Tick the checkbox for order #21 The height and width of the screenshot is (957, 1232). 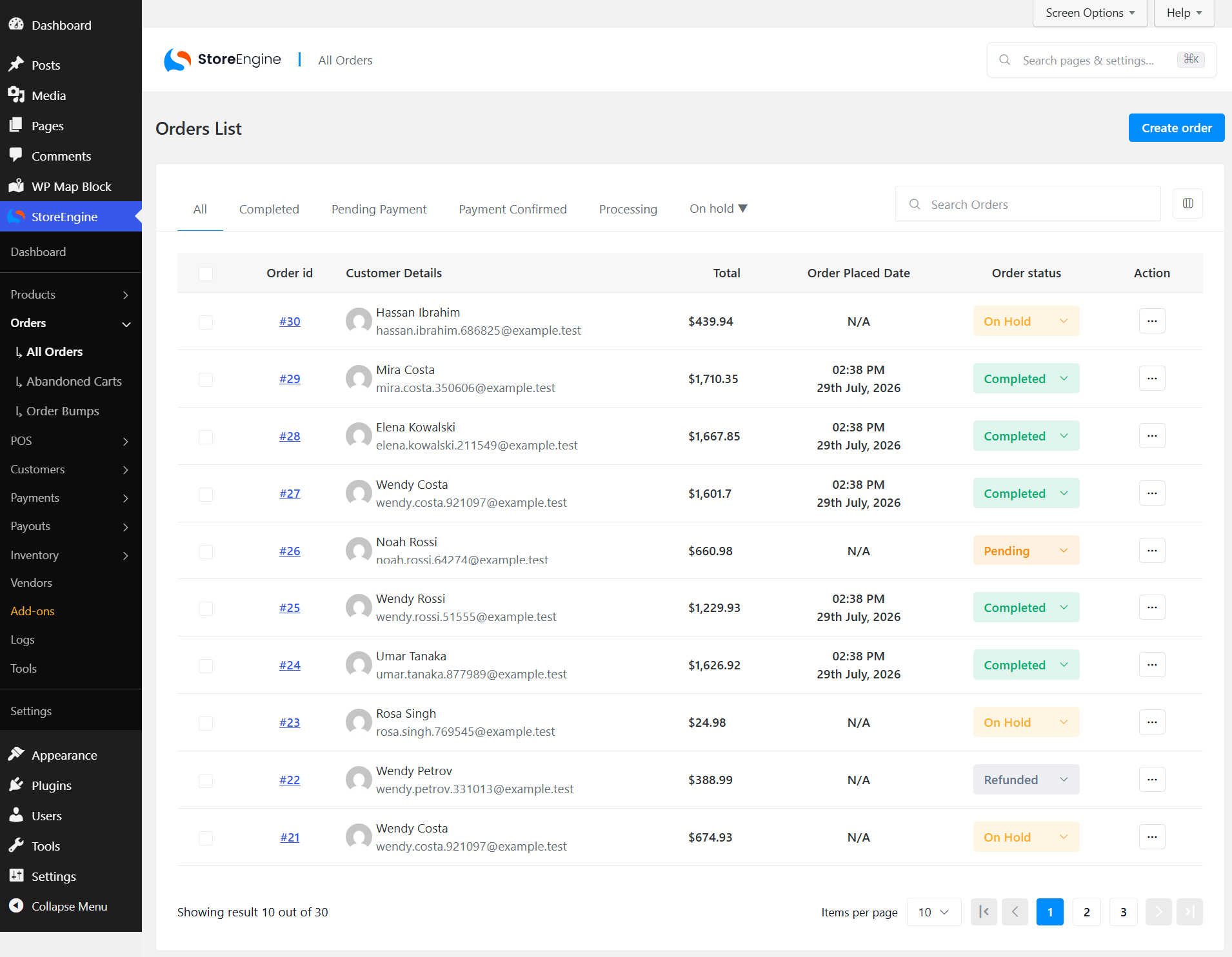click(206, 838)
